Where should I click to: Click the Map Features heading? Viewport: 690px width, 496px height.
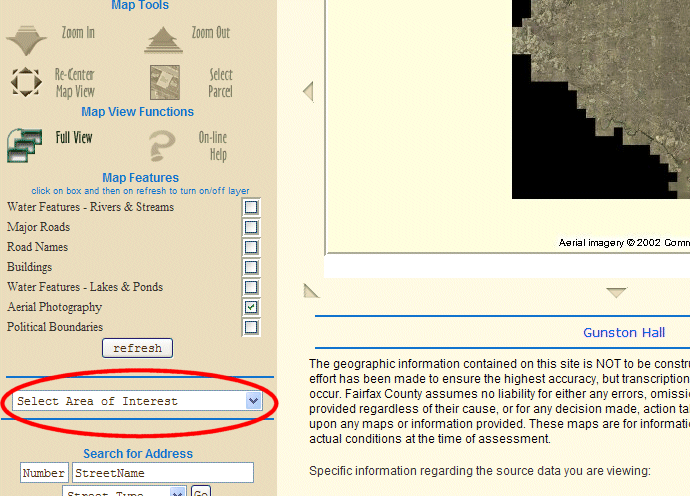click(140, 178)
